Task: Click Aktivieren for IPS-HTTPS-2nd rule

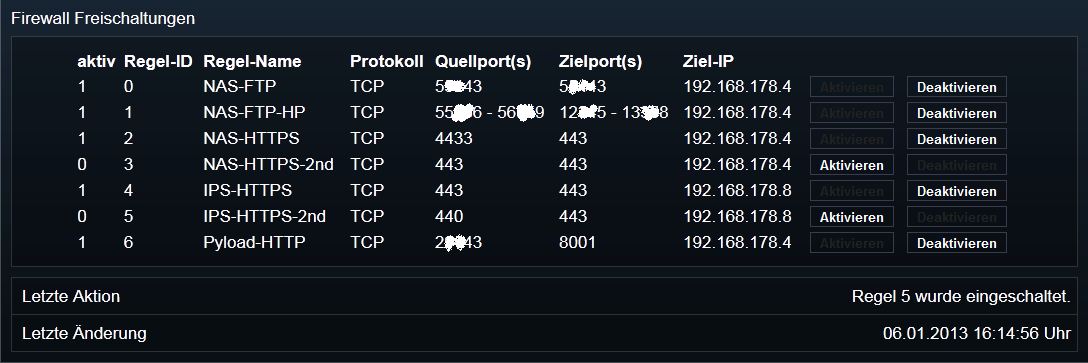Action: [x=851, y=217]
